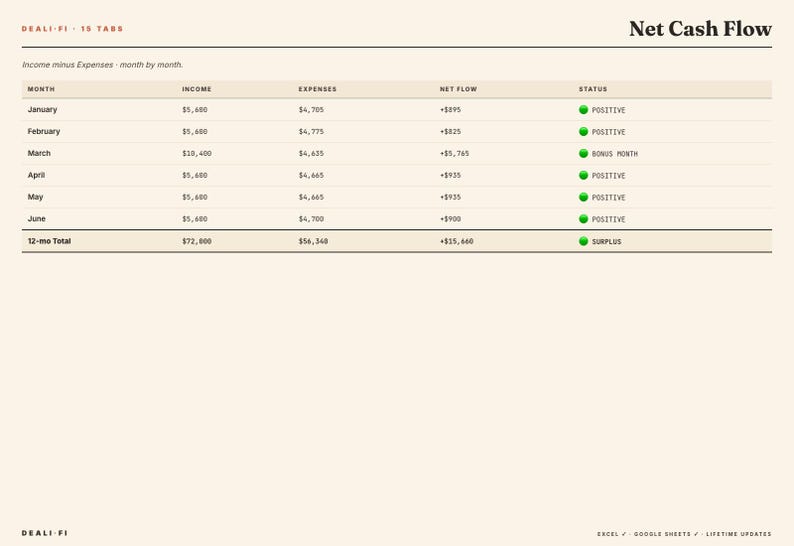Click the BONUS MONTH status text

615,154
